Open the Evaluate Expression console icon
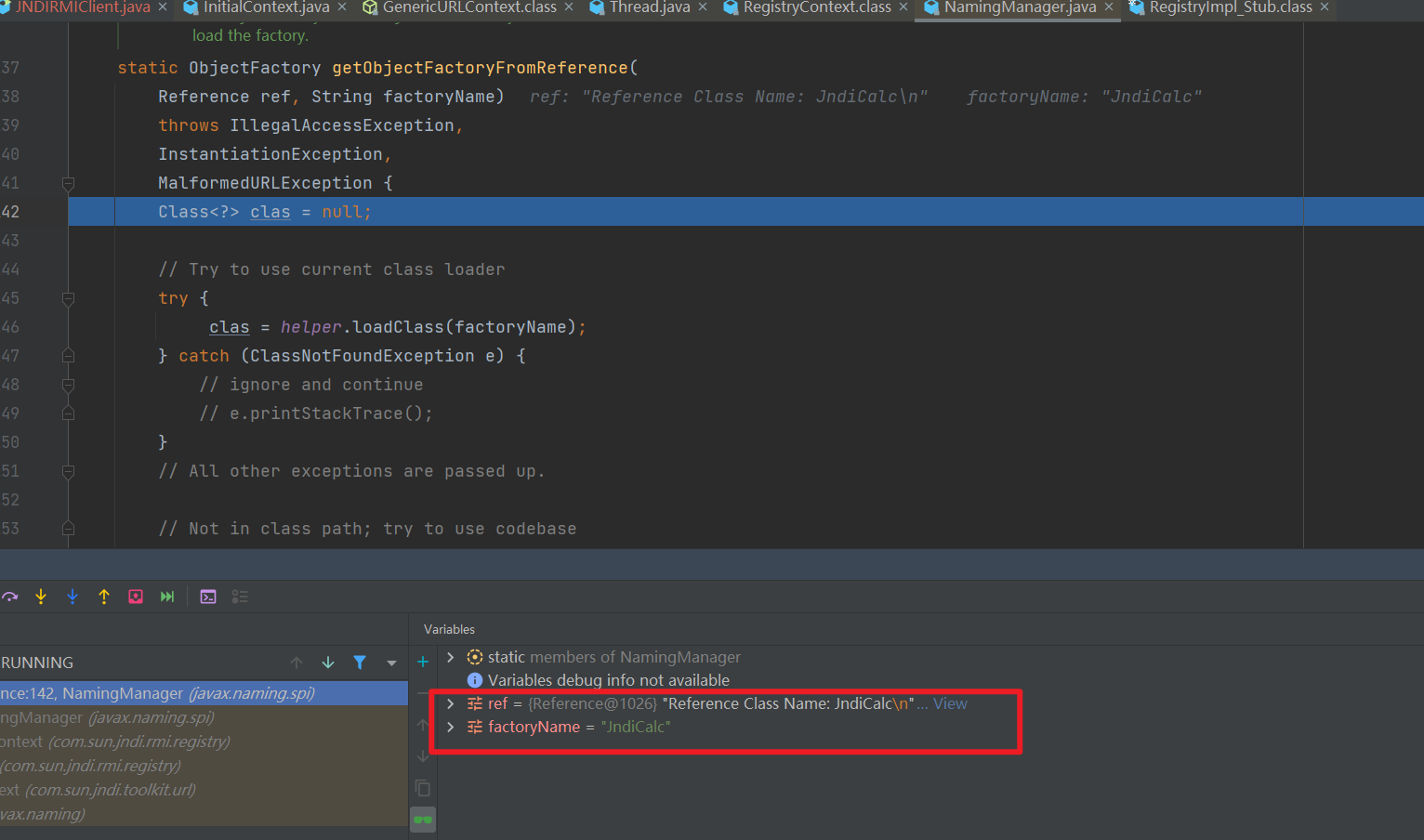The image size is (1424, 840). pos(208,597)
